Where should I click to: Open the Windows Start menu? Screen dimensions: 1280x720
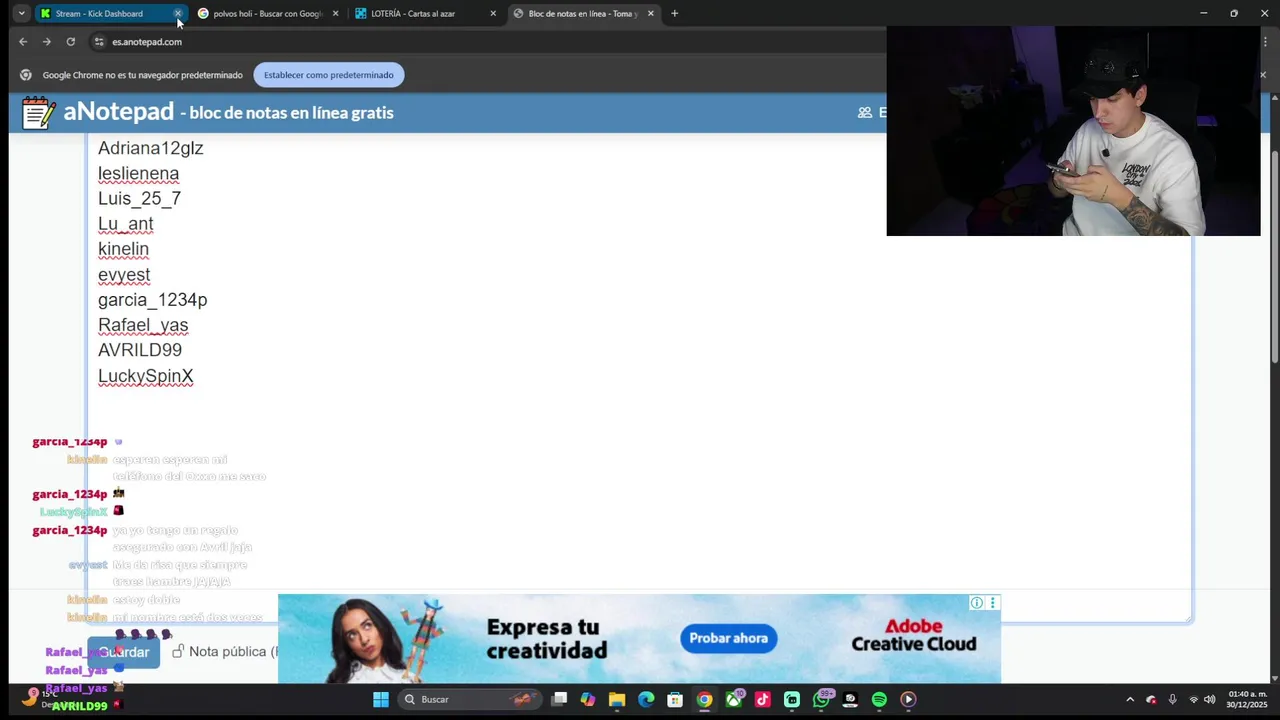click(x=381, y=700)
